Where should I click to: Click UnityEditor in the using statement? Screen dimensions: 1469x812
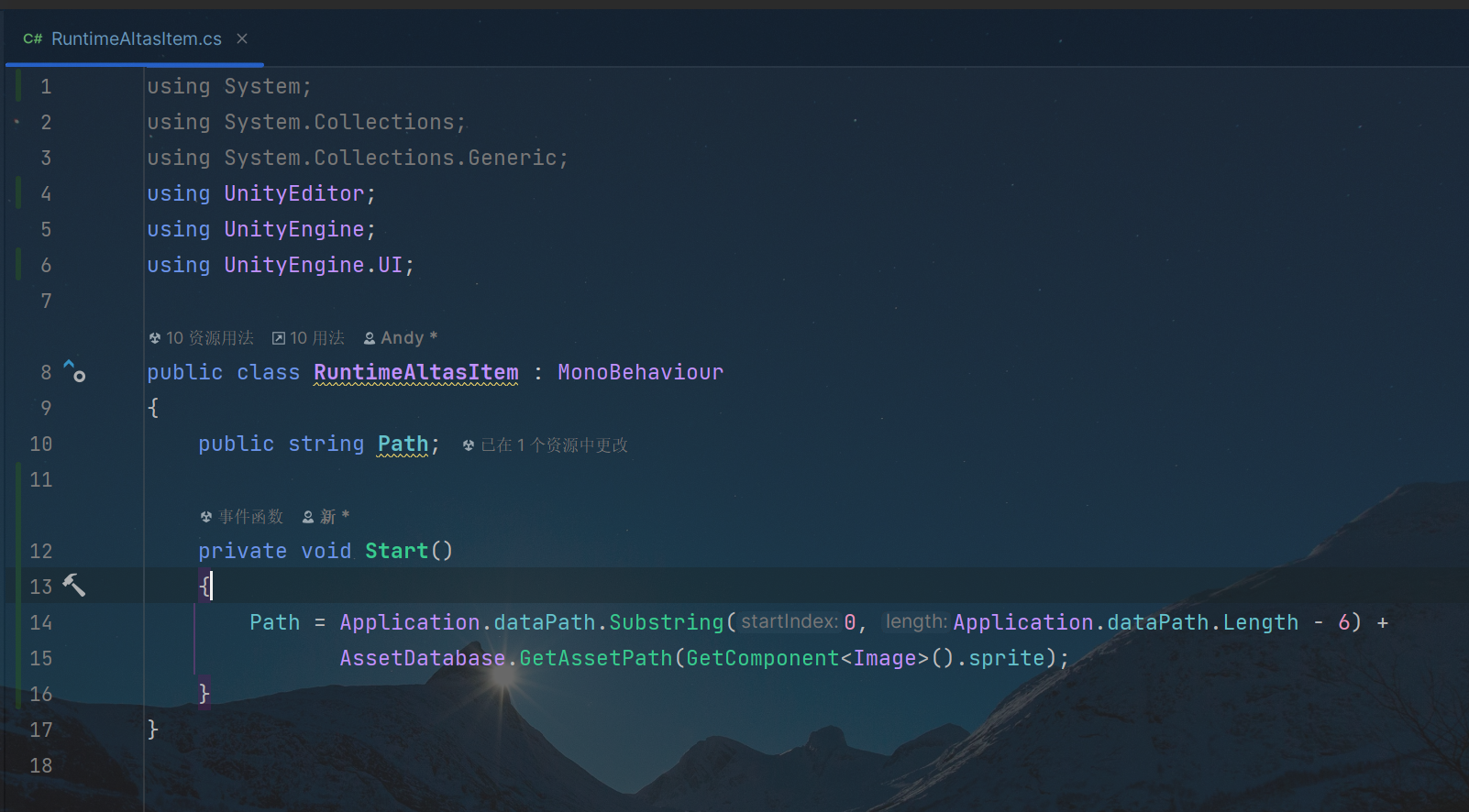[294, 193]
